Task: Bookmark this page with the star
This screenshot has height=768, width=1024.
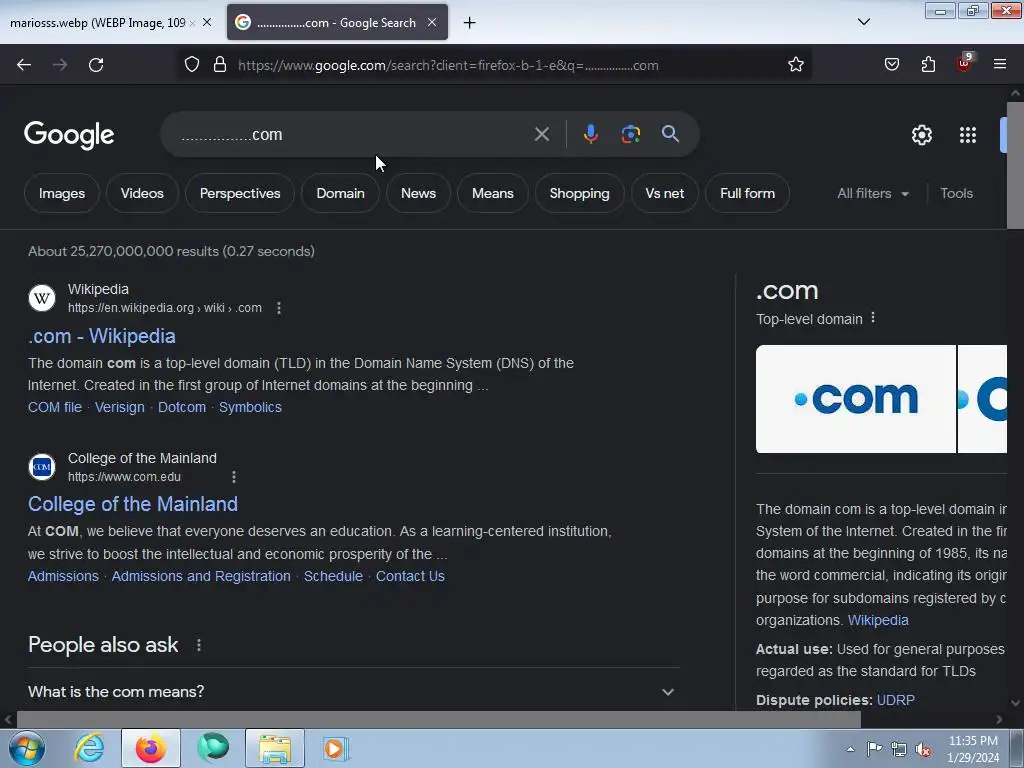Action: [795, 65]
